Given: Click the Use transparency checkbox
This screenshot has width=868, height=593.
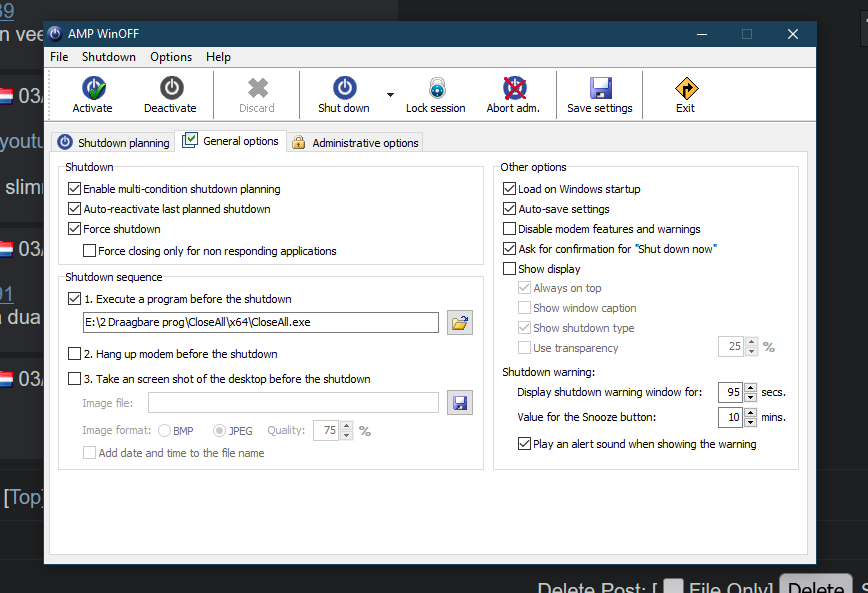Looking at the screenshot, I should pyautogui.click(x=524, y=348).
